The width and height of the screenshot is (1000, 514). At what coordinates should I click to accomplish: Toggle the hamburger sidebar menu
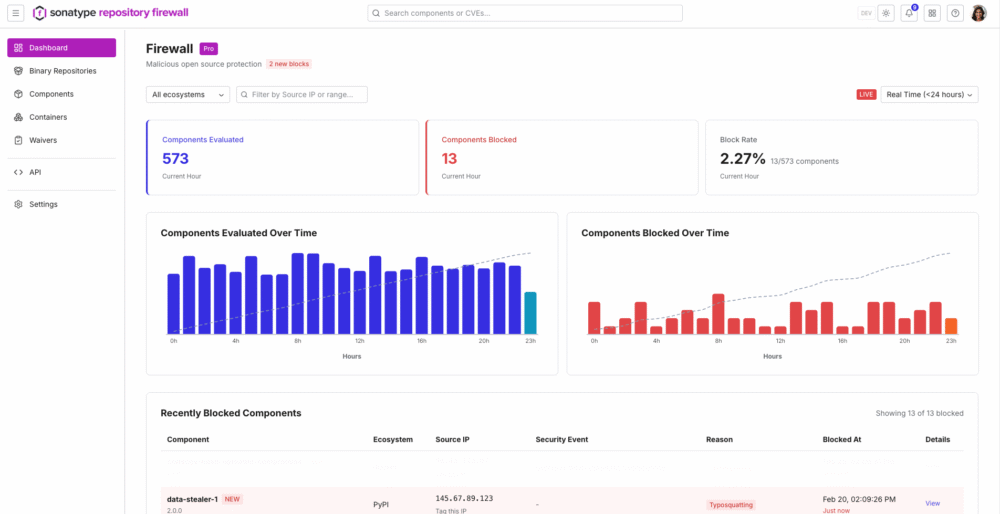16,13
